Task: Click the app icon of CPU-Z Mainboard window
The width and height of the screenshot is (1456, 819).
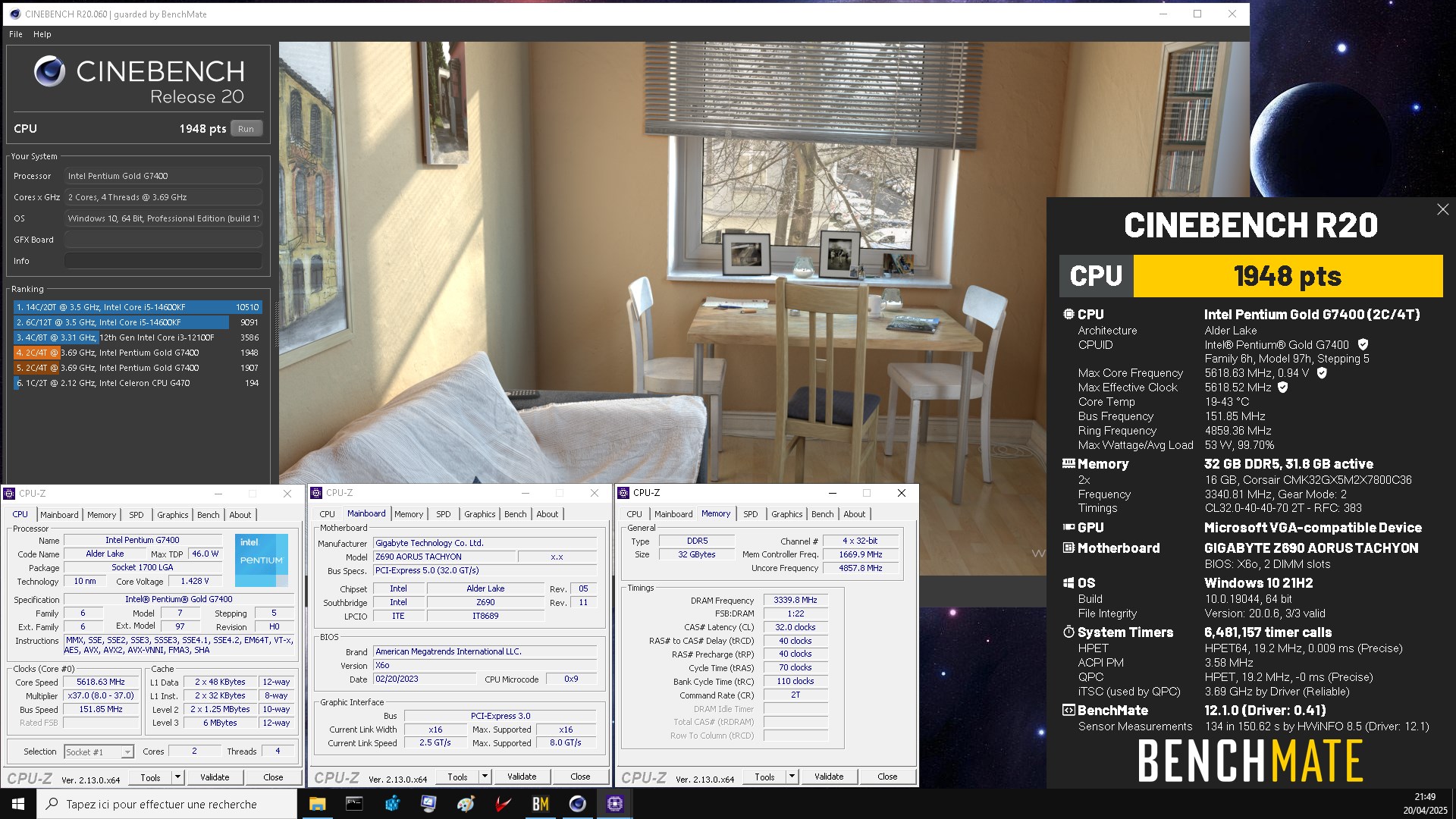Action: (317, 493)
